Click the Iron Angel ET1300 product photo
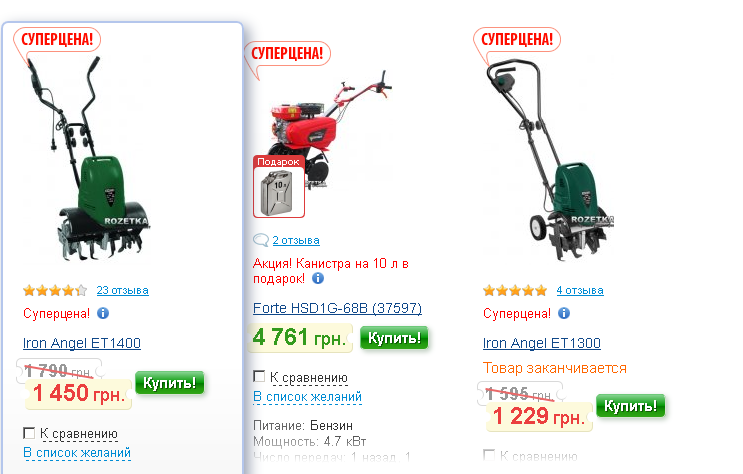The width and height of the screenshot is (743, 474). pos(550,161)
